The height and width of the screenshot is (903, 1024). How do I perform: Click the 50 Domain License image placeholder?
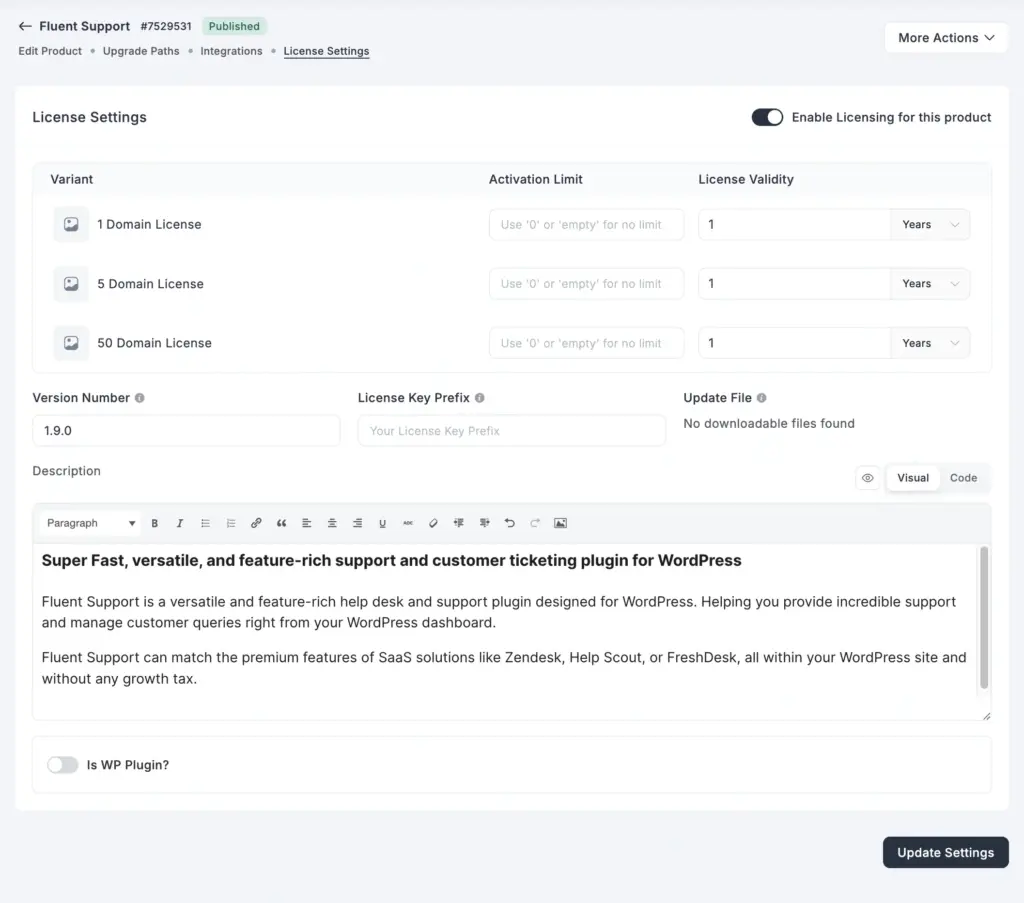71,343
